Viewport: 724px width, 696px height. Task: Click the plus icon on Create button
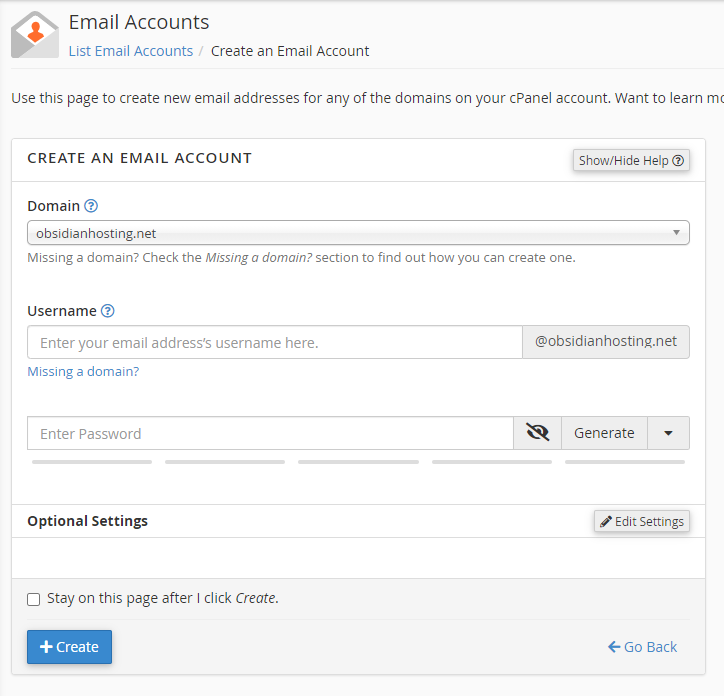point(46,647)
